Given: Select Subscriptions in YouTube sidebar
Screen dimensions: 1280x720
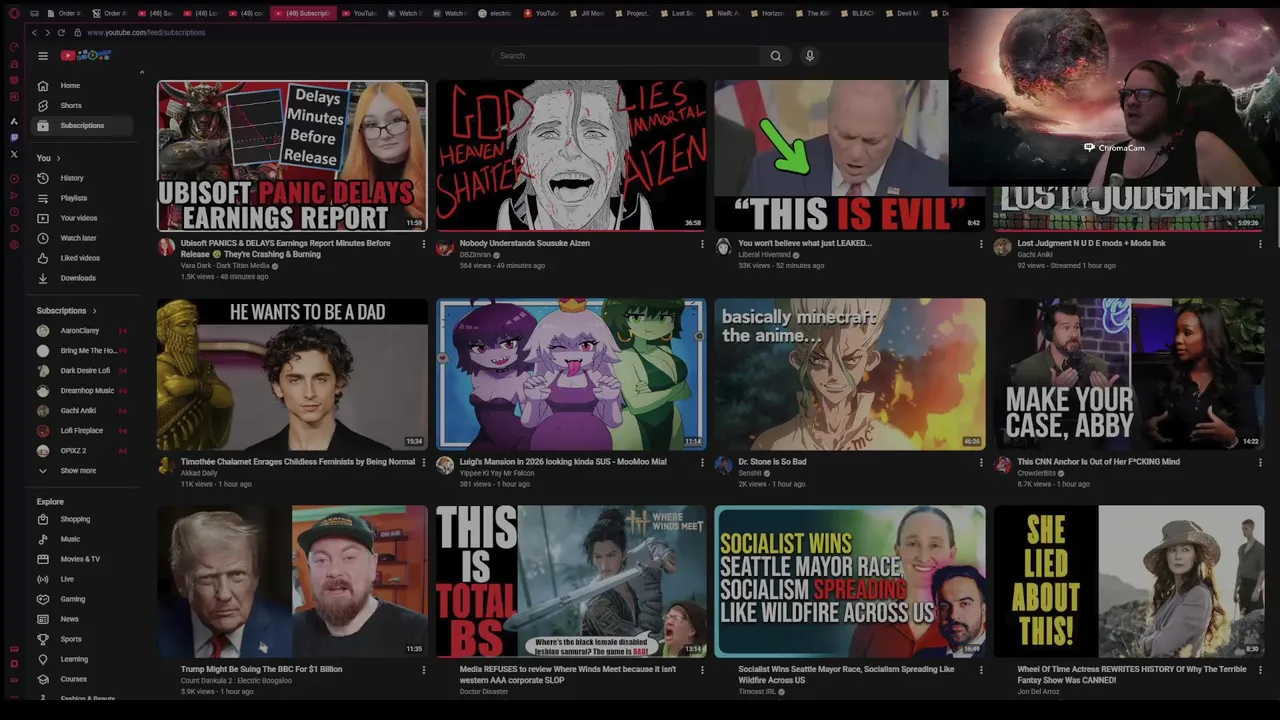Looking at the screenshot, I should click(x=83, y=126).
